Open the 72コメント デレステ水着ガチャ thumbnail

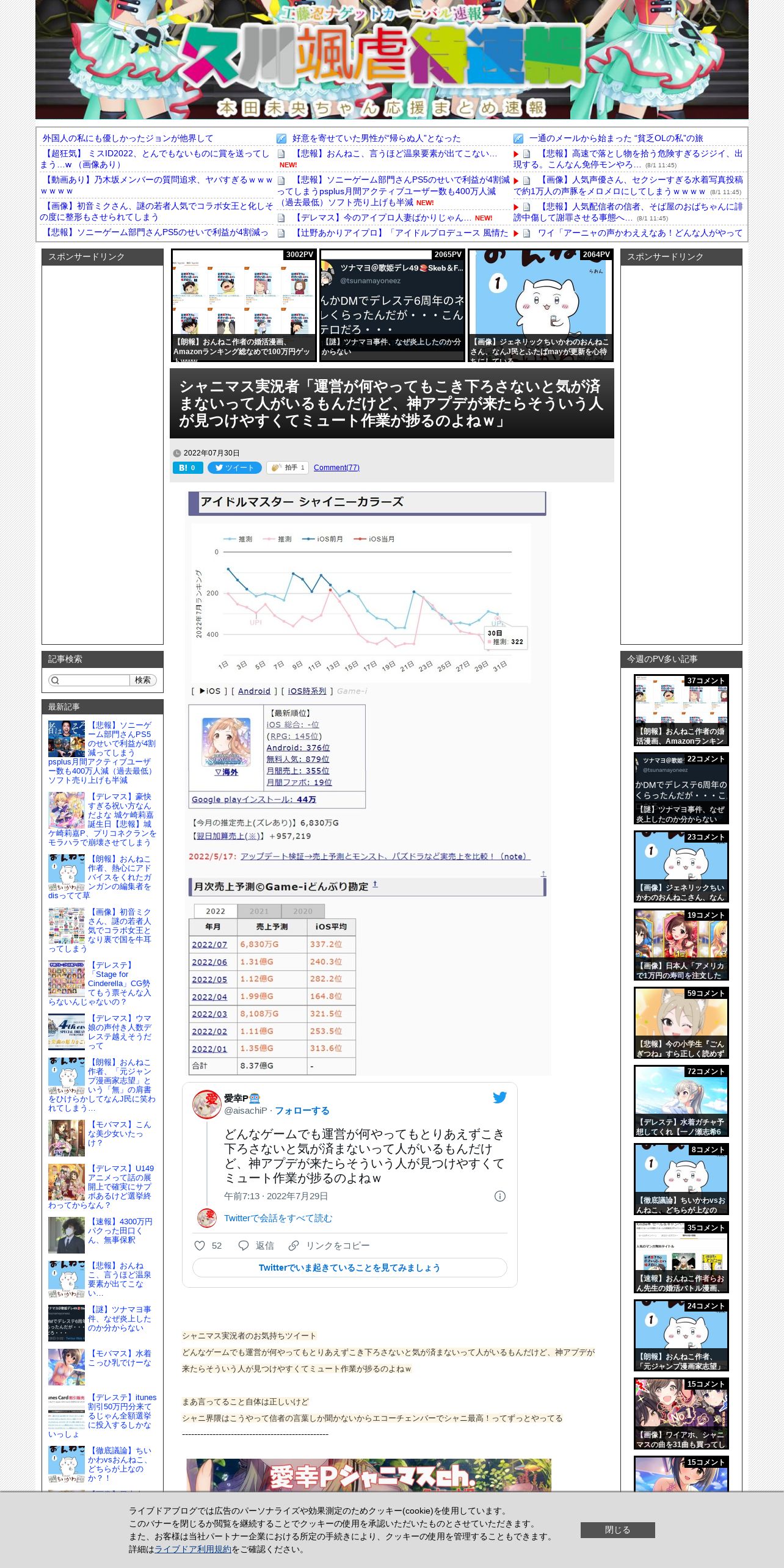click(681, 1101)
